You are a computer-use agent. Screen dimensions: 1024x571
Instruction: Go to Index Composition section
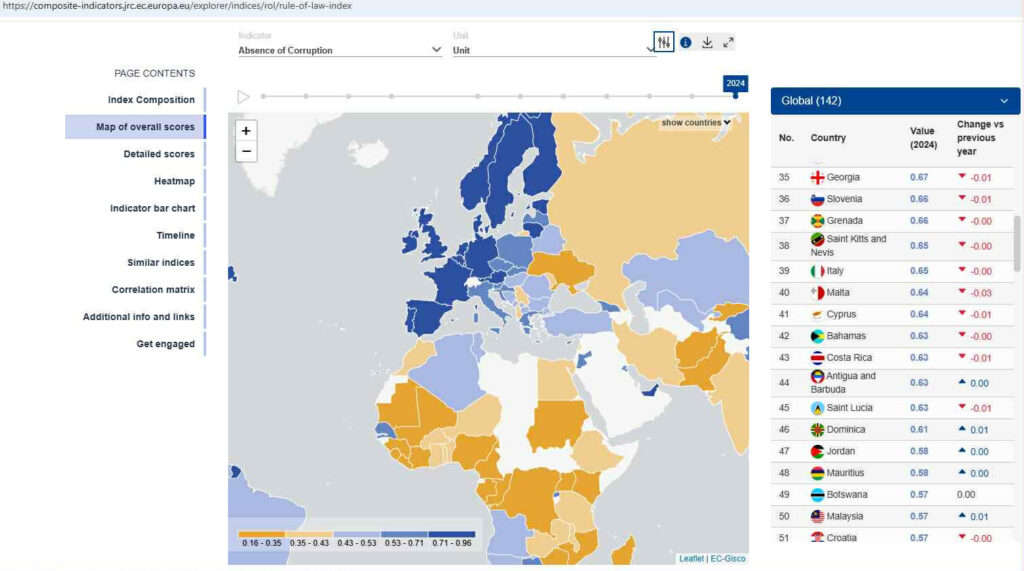pyautogui.click(x=151, y=100)
